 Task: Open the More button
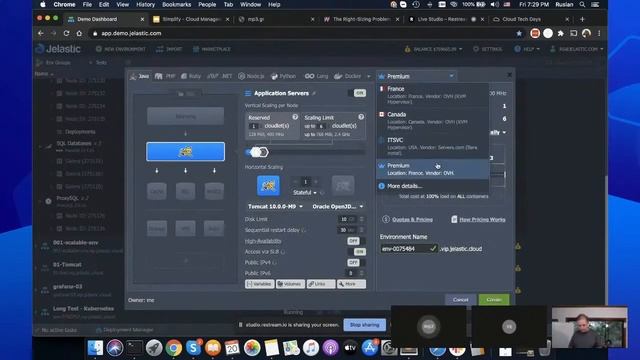point(351,284)
